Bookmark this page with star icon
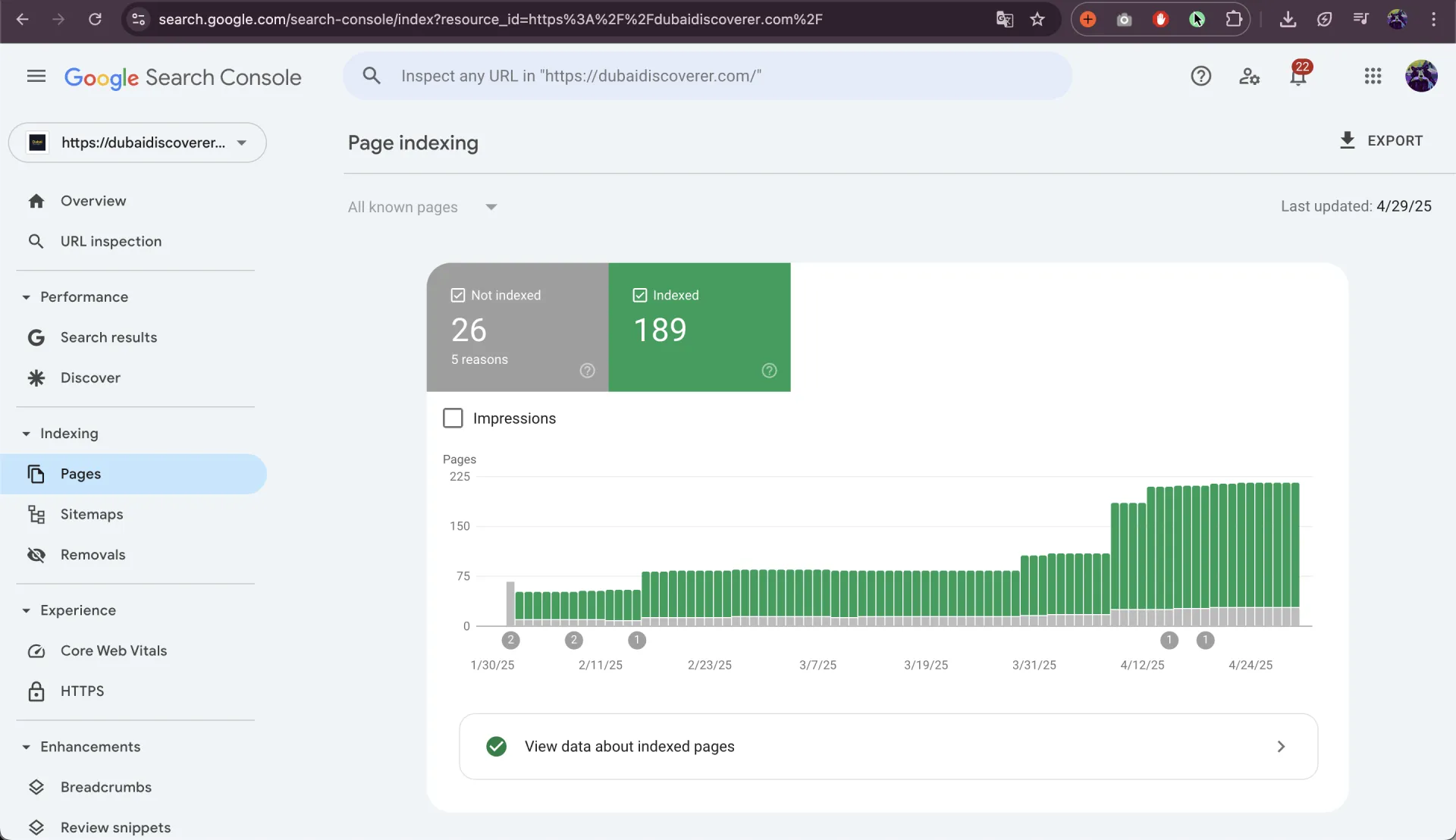The image size is (1456, 840). 1037,20
